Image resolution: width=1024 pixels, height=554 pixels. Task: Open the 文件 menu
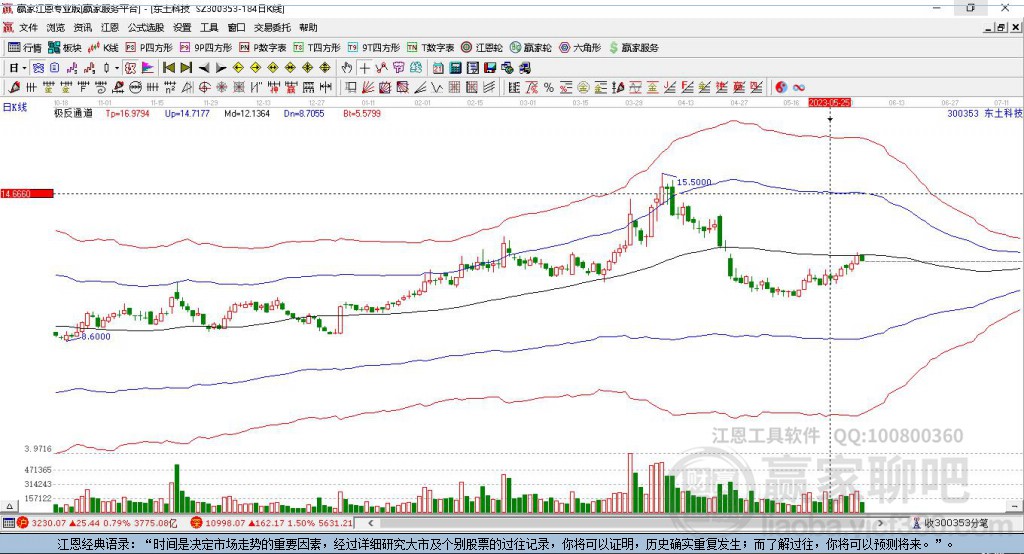click(x=28, y=27)
